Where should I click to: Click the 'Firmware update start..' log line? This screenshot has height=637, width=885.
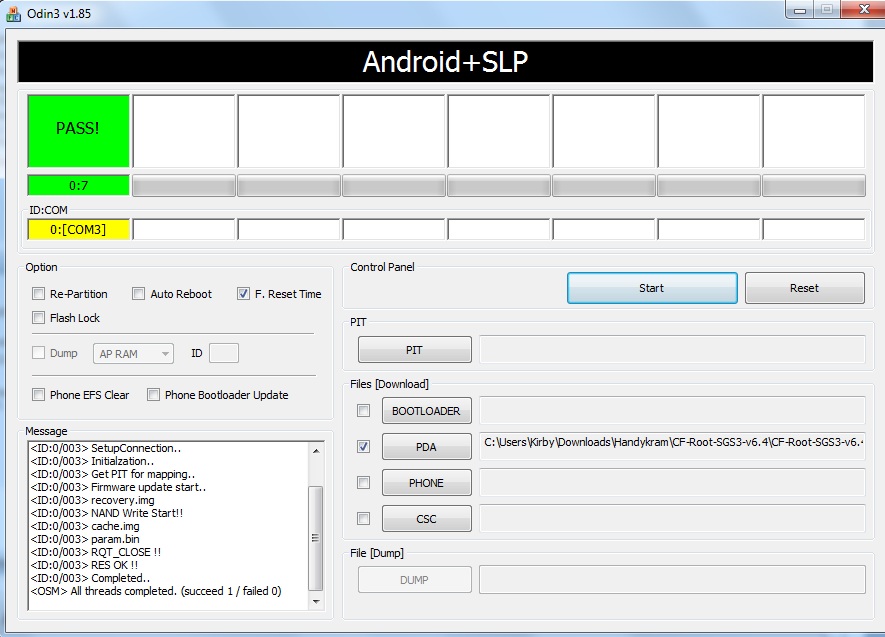coord(119,487)
